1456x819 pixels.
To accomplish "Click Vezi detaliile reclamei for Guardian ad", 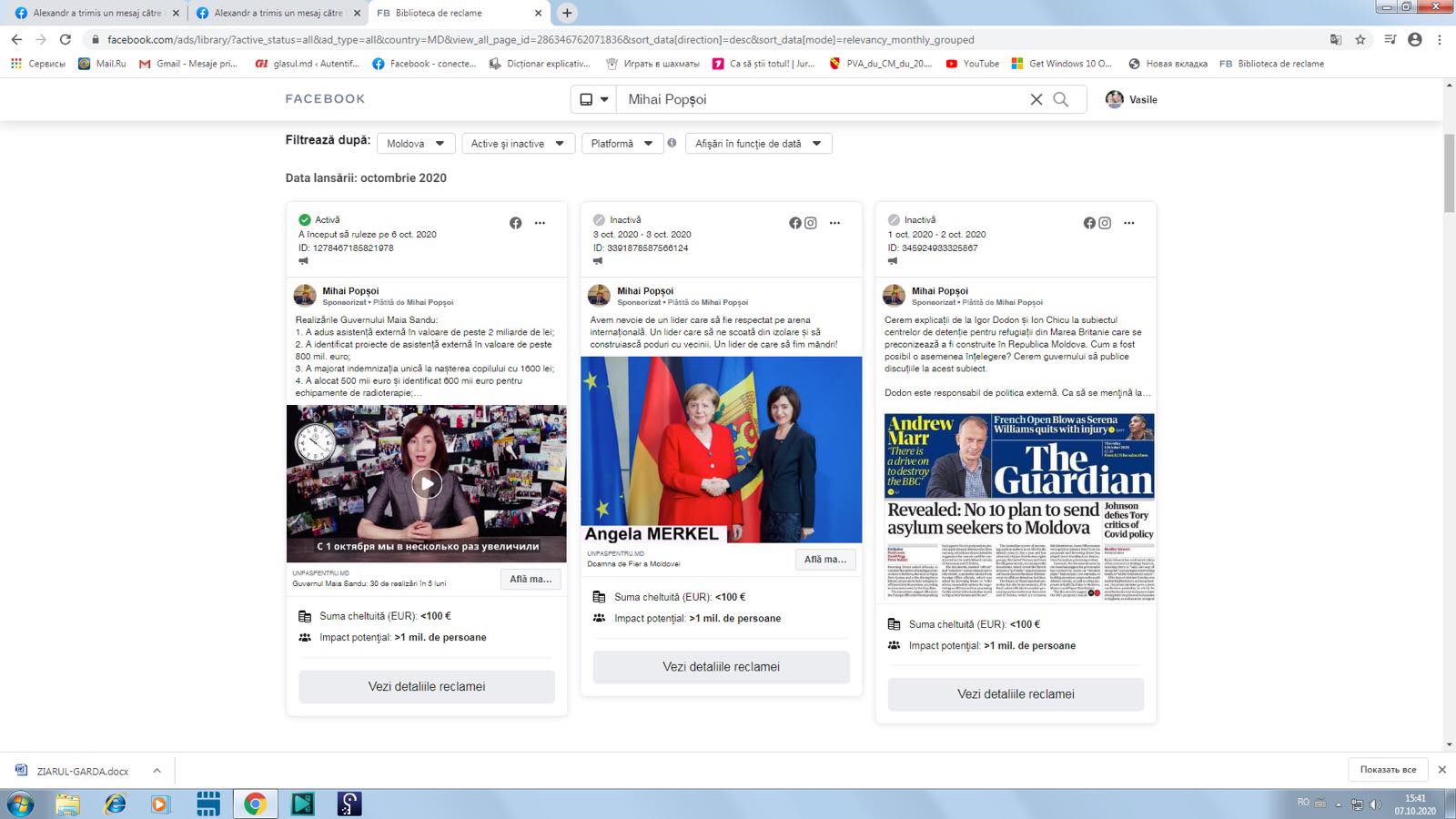I will [1016, 693].
